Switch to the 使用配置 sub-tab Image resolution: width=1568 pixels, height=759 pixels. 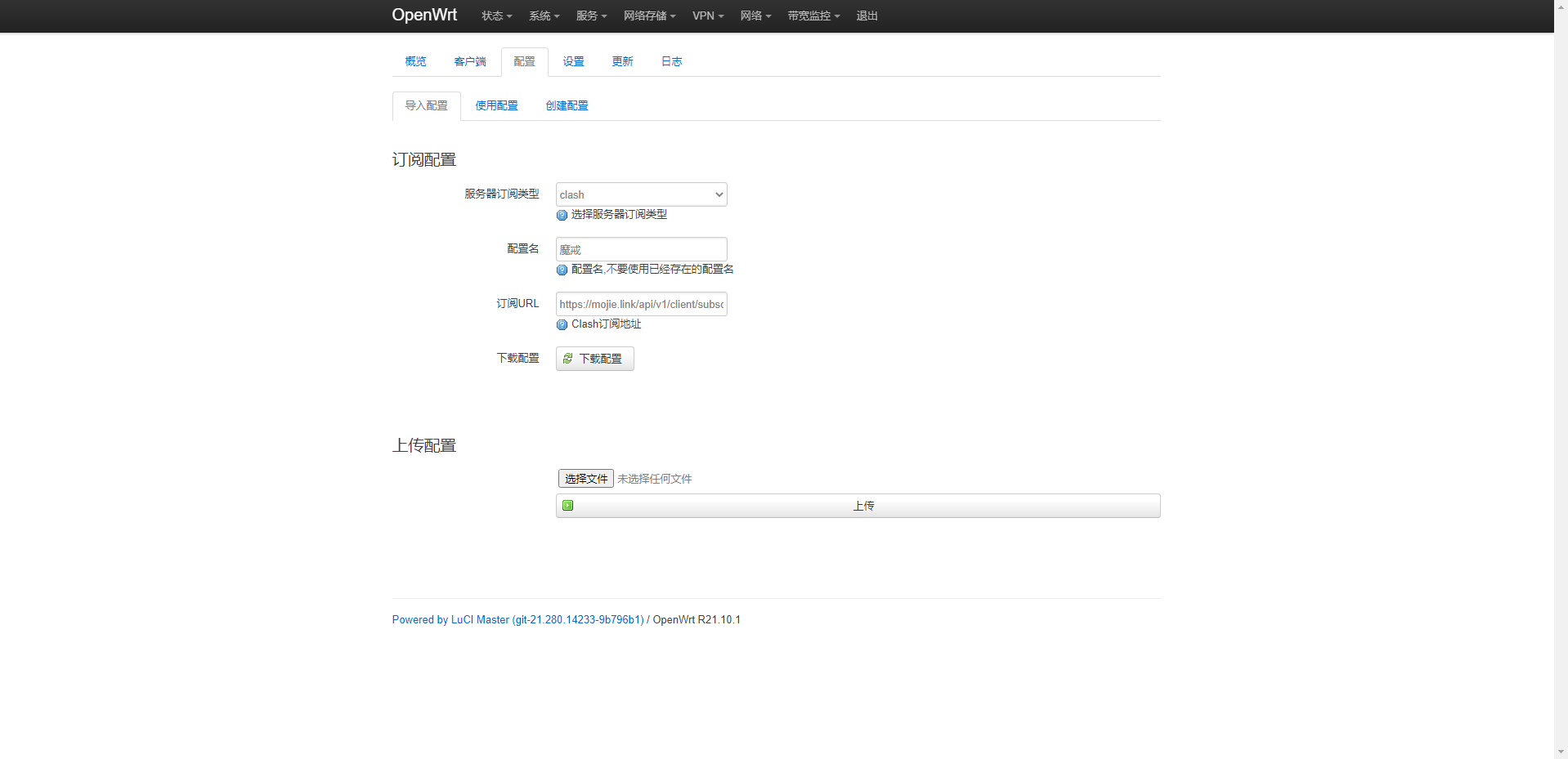point(496,105)
